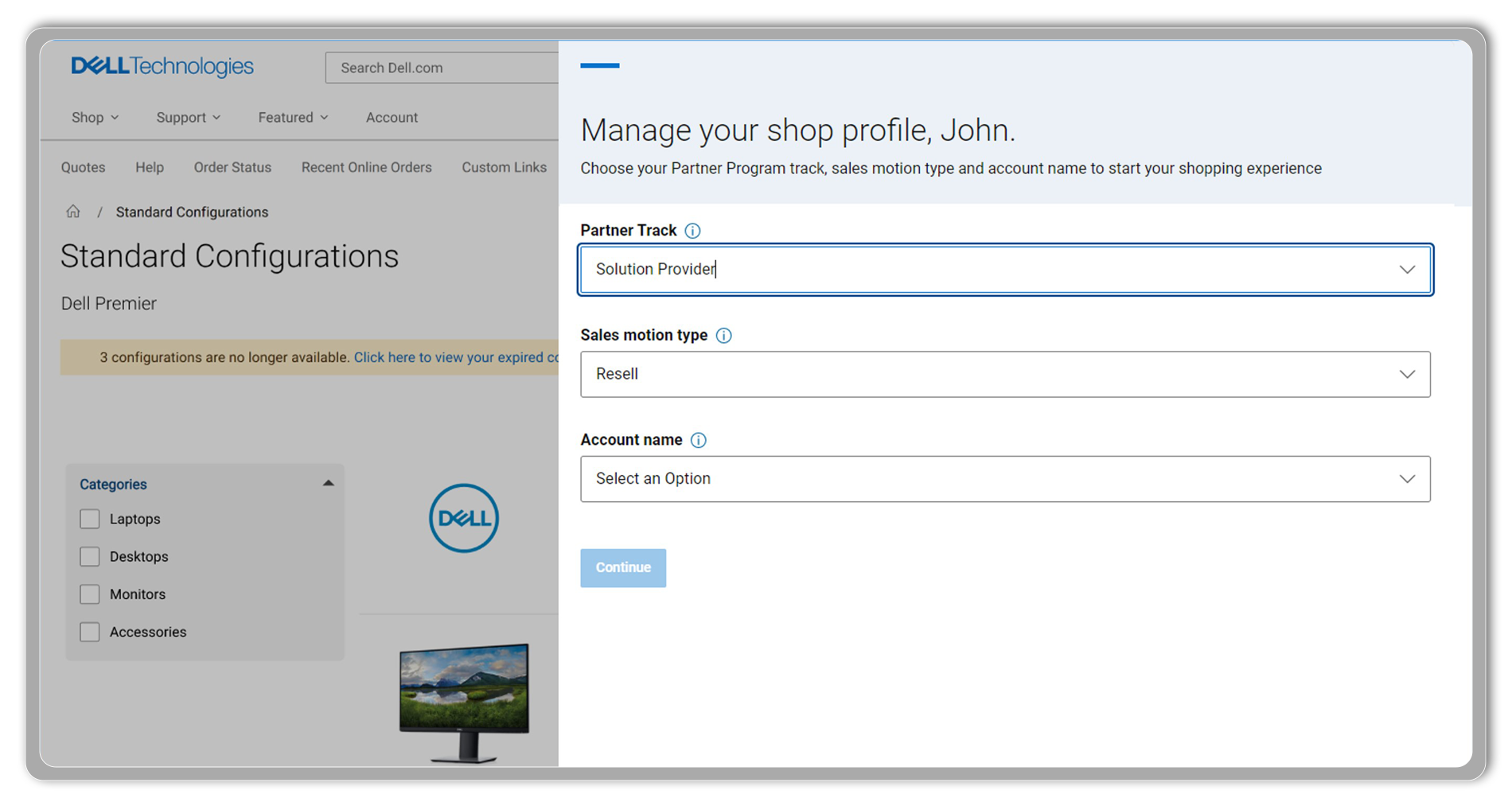Screen dimensions: 1512x802
Task: Enable the Desktops category checkbox
Action: coord(90,557)
